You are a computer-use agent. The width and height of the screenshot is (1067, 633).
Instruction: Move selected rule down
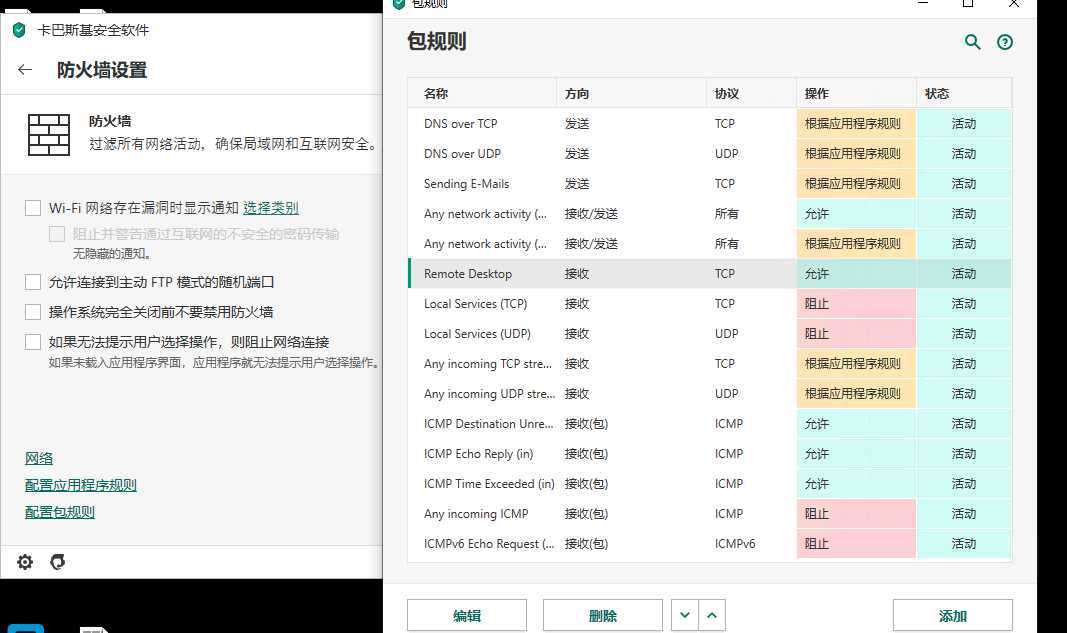click(x=685, y=615)
